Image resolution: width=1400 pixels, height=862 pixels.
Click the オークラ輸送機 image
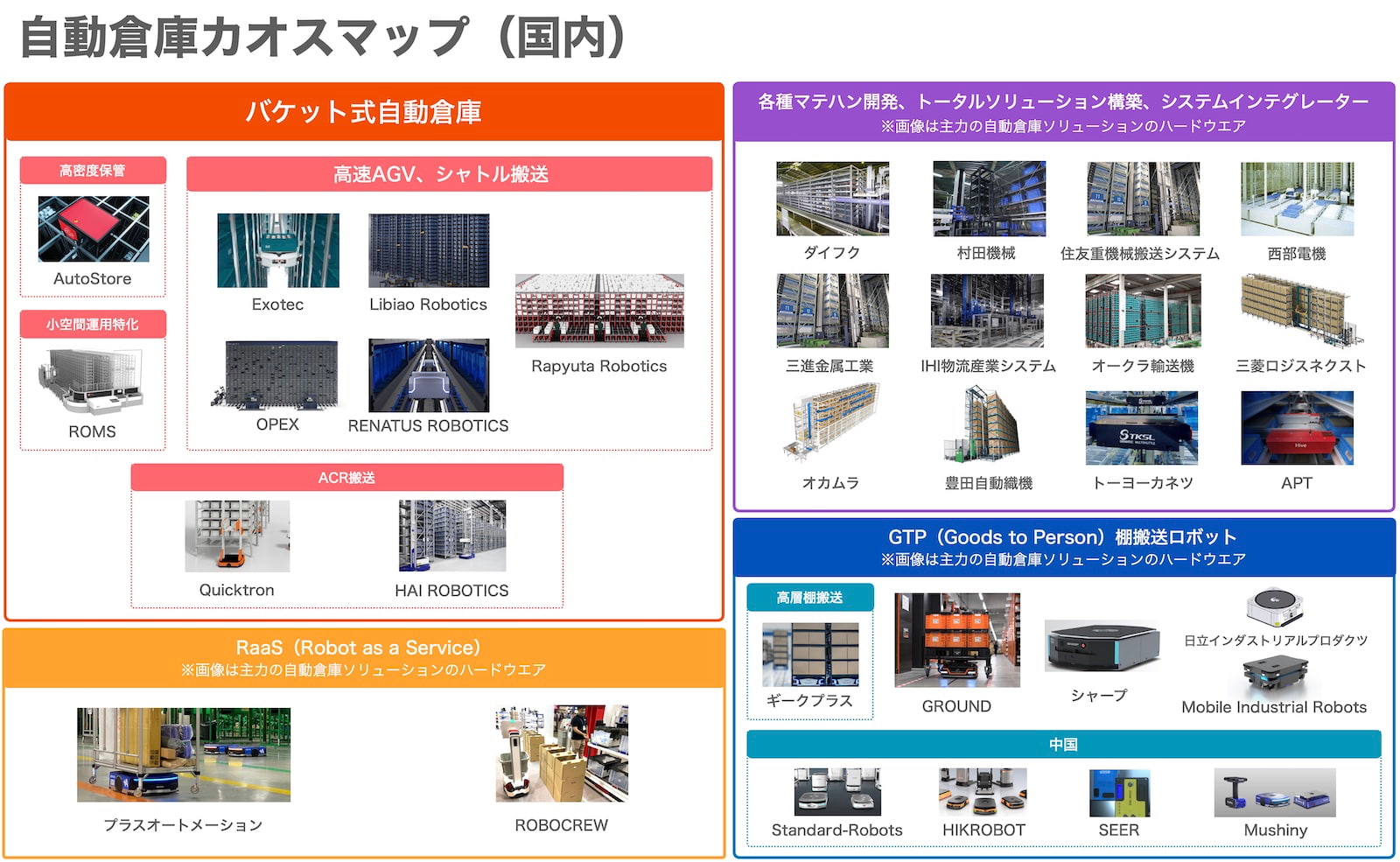click(x=1143, y=311)
